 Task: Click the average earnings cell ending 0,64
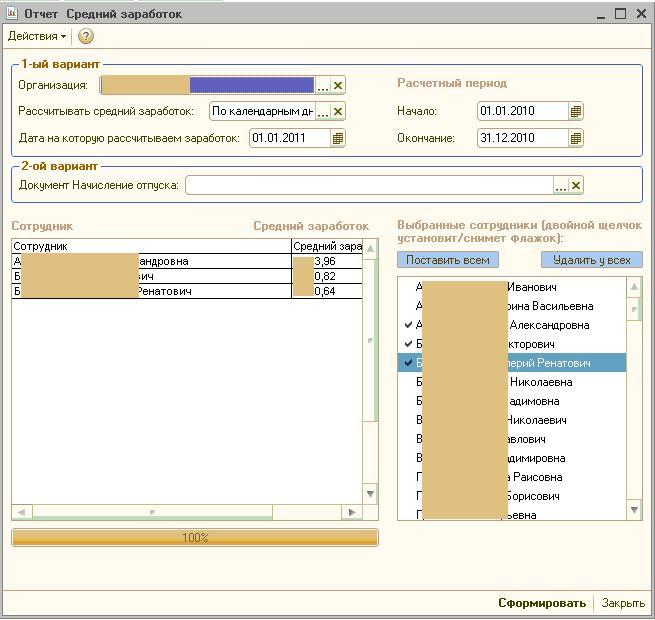tap(327, 291)
